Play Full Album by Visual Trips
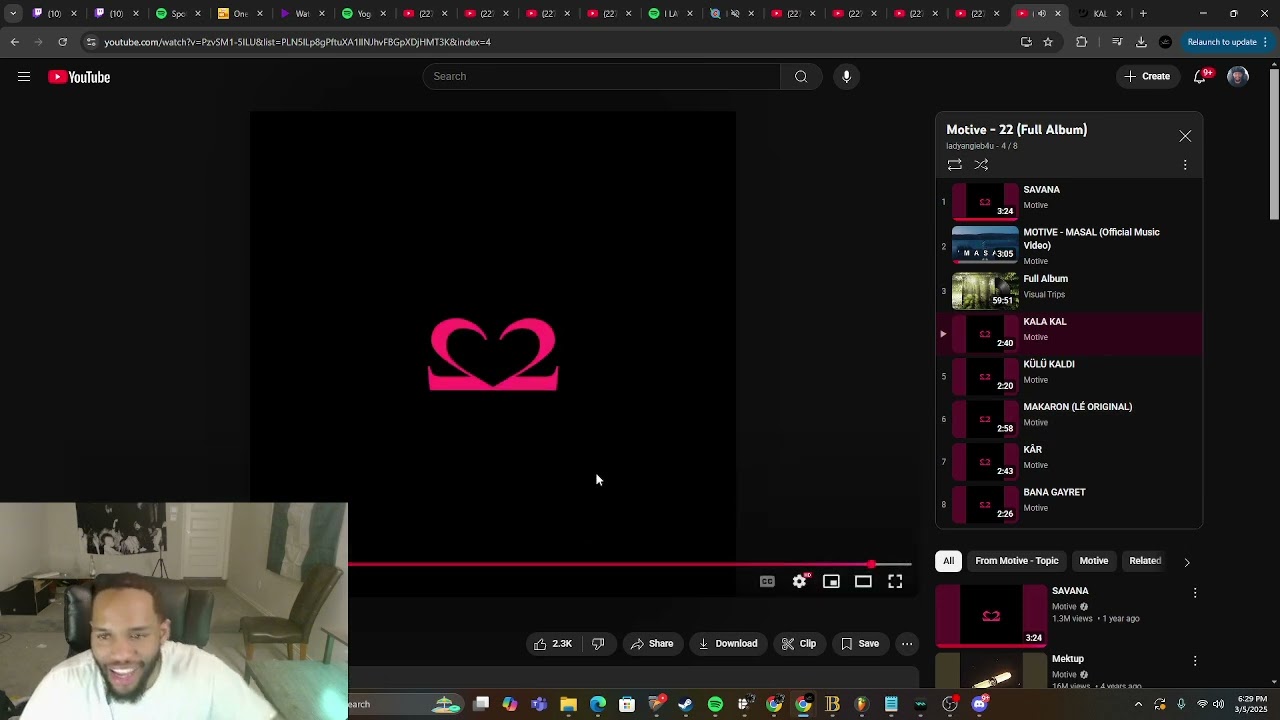 coord(1068,290)
